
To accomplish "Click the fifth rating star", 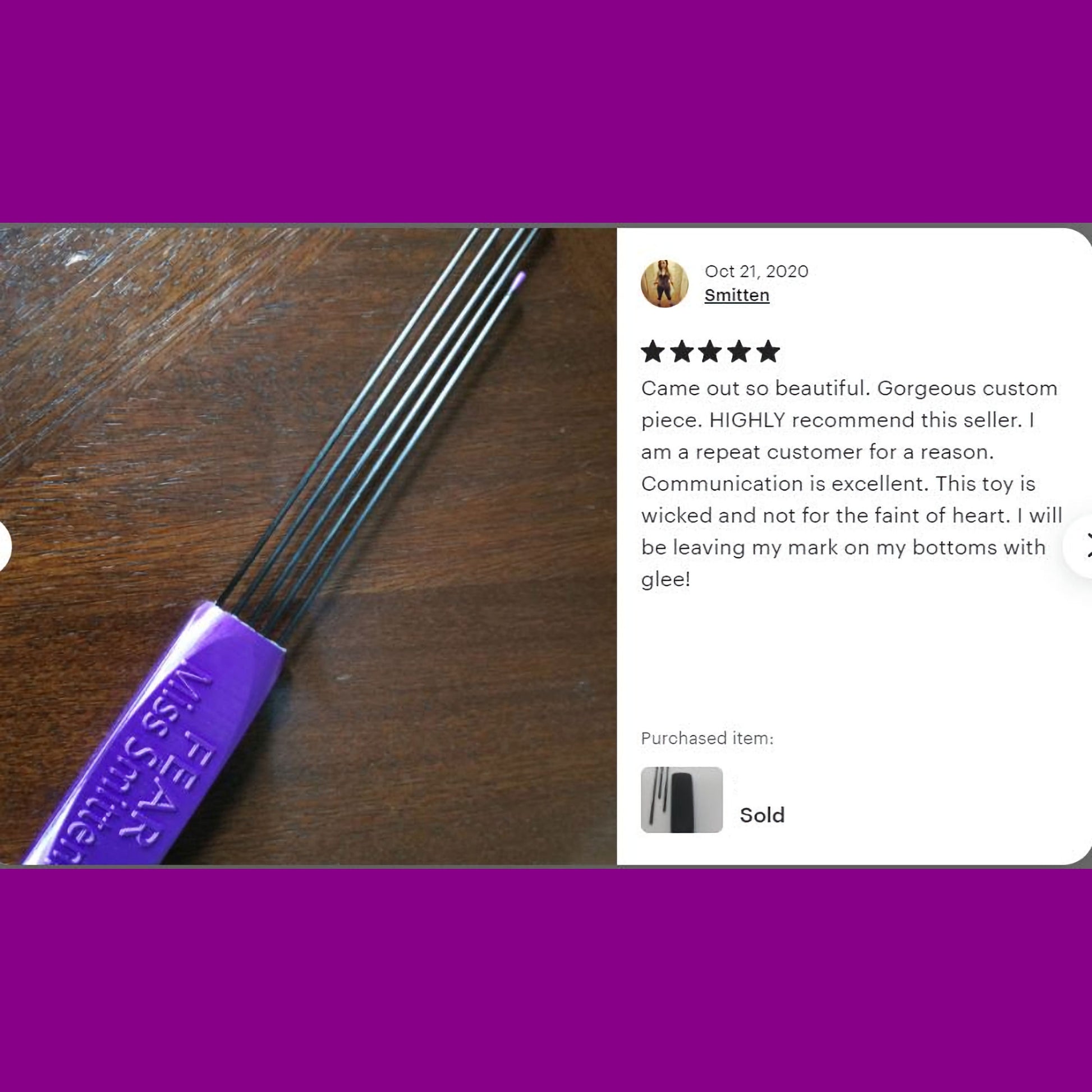I will point(768,352).
